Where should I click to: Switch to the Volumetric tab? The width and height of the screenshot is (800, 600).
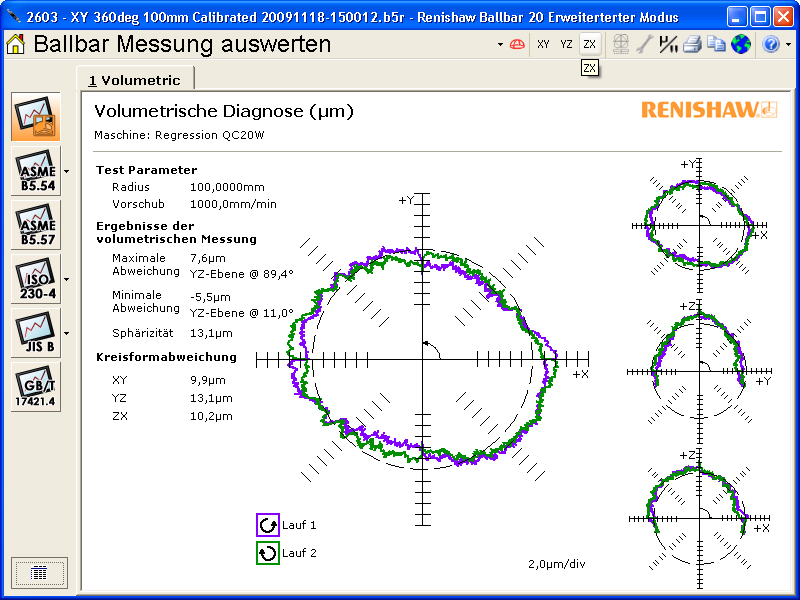[x=135, y=80]
